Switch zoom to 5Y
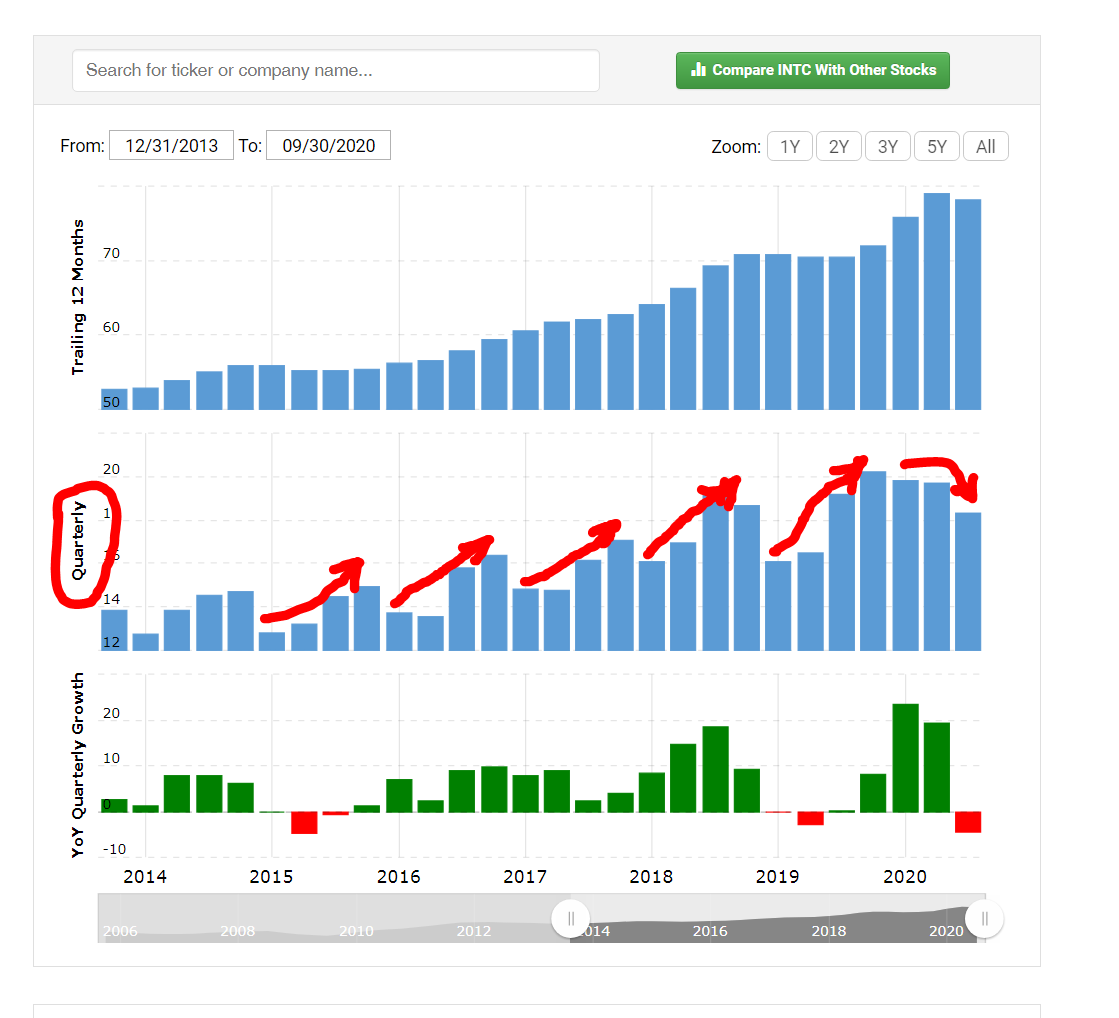Image resolution: width=1119 pixels, height=1018 pixels. [937, 147]
